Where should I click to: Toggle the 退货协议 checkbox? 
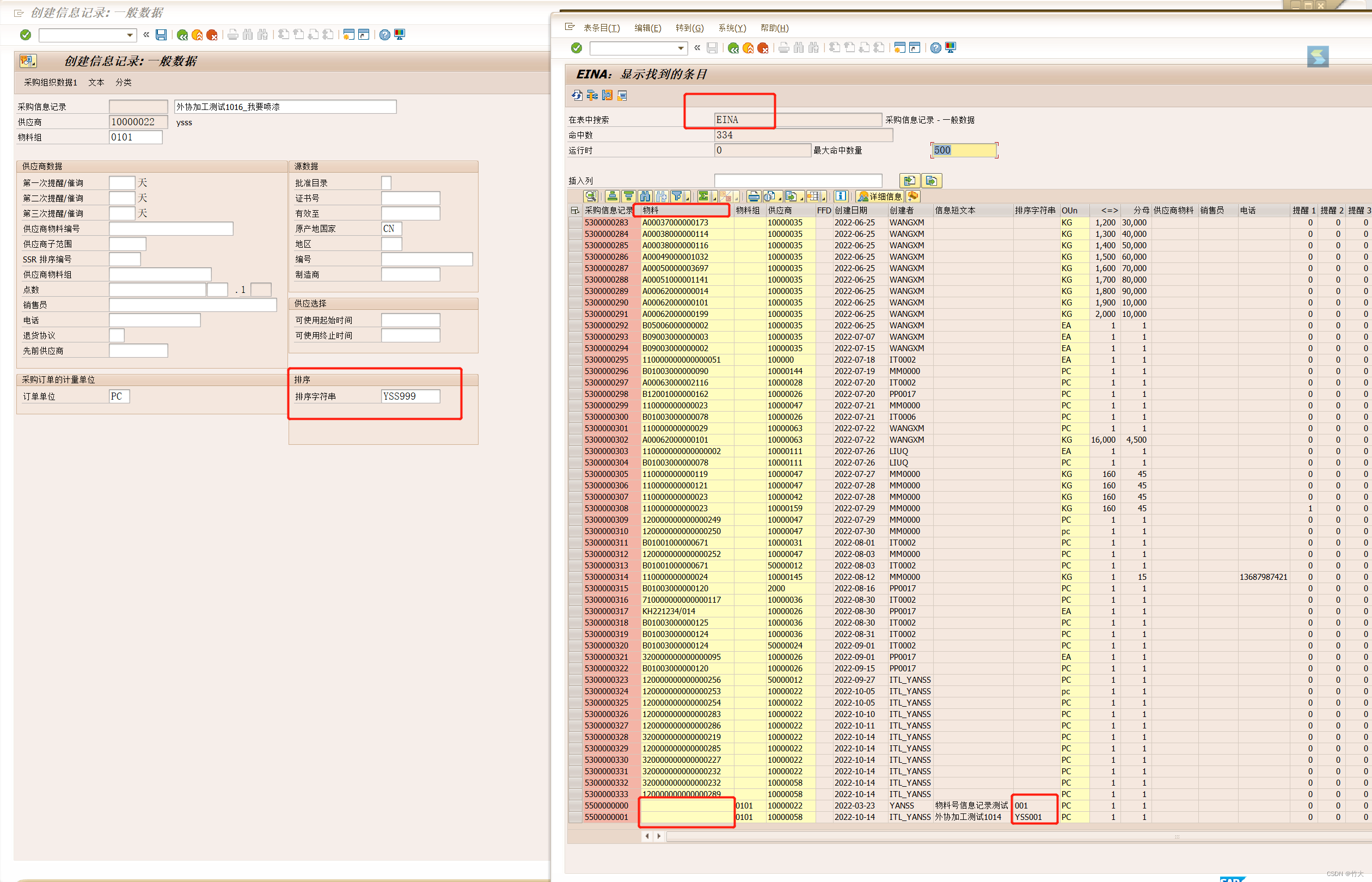pyautogui.click(x=117, y=335)
